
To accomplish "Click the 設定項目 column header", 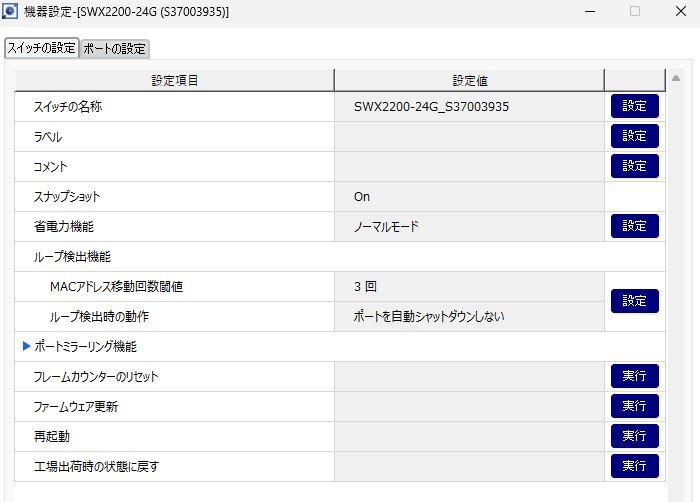I will [x=175, y=80].
